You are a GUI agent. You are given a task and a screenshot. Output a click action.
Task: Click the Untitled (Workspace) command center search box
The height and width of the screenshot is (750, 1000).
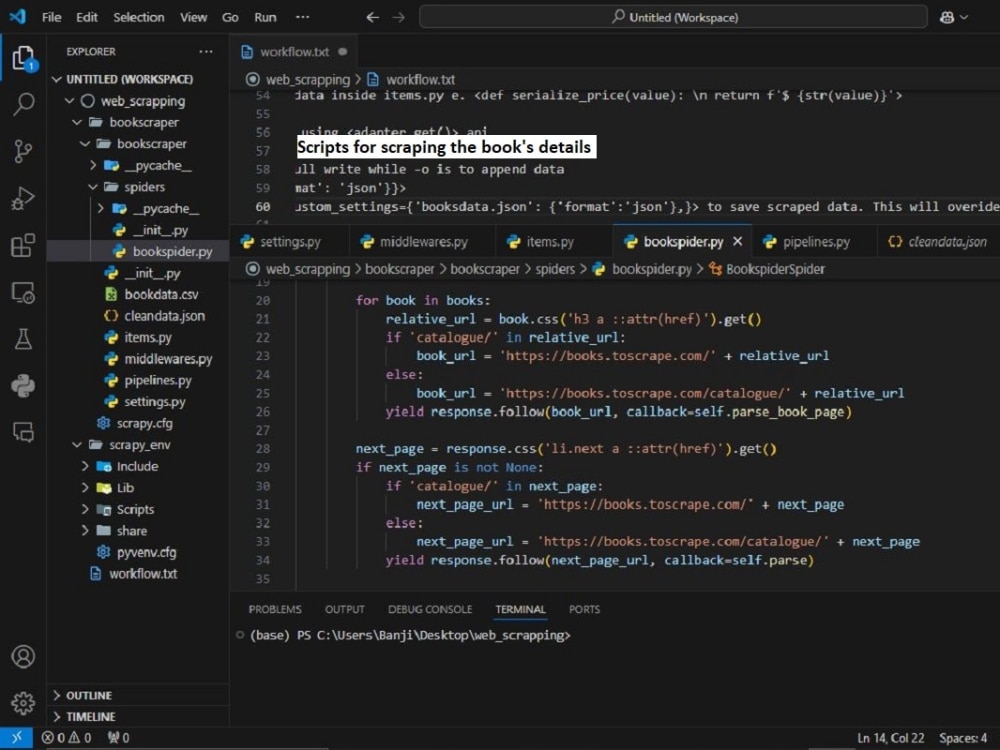[x=673, y=17]
